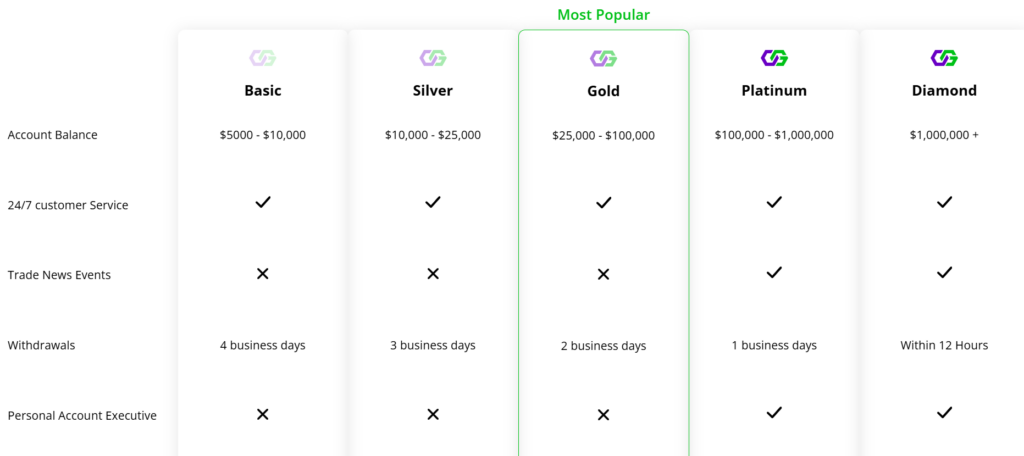
Task: Click Gold's $25,000 - $100,000 balance text
Action: tap(603, 136)
